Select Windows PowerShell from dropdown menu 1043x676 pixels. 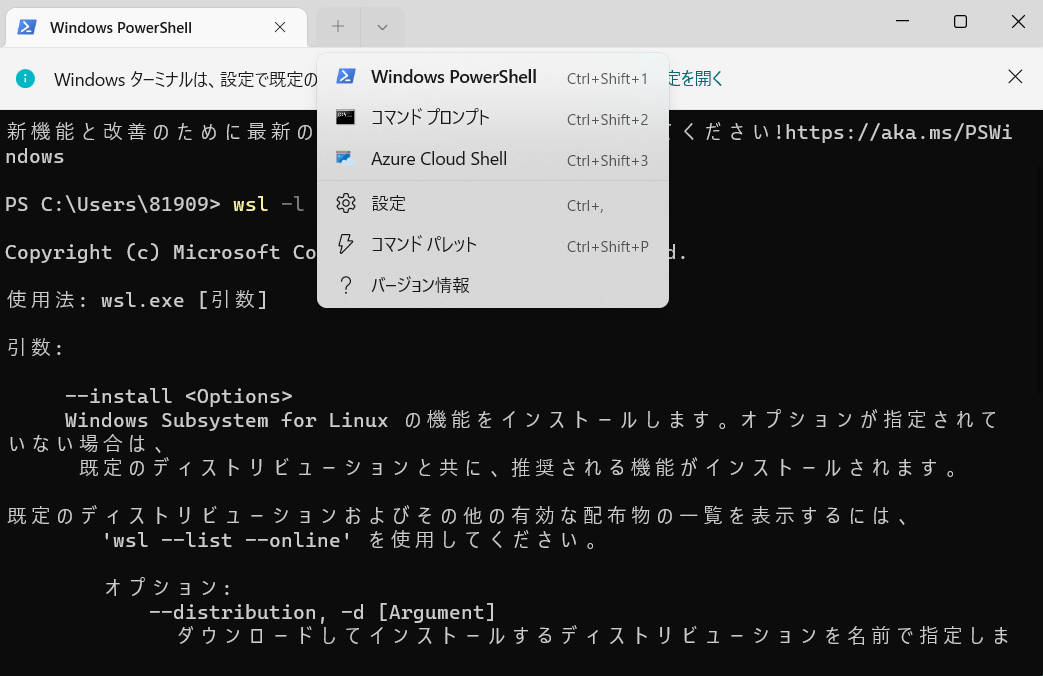[x=493, y=77]
